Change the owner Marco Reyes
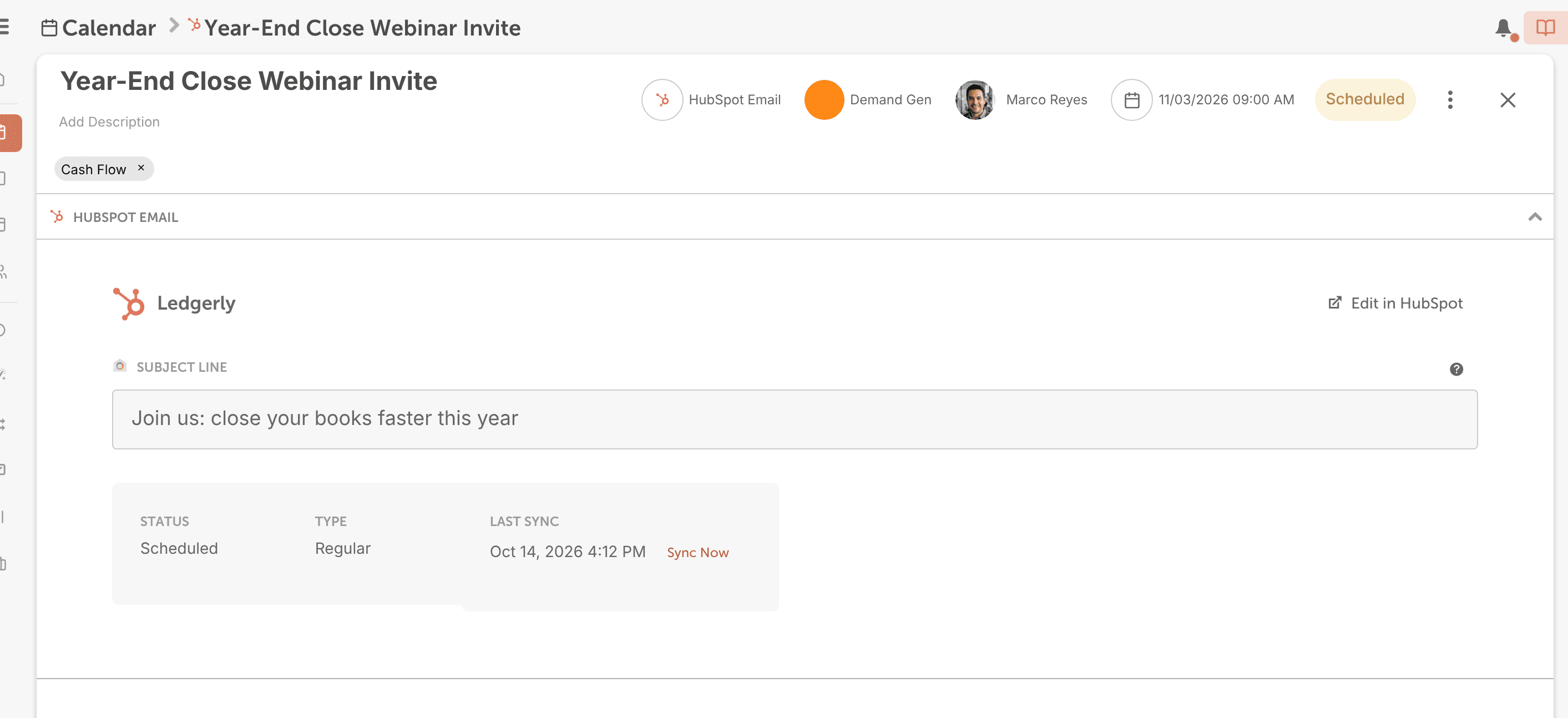Viewport: 1568px width, 718px height. click(1046, 100)
